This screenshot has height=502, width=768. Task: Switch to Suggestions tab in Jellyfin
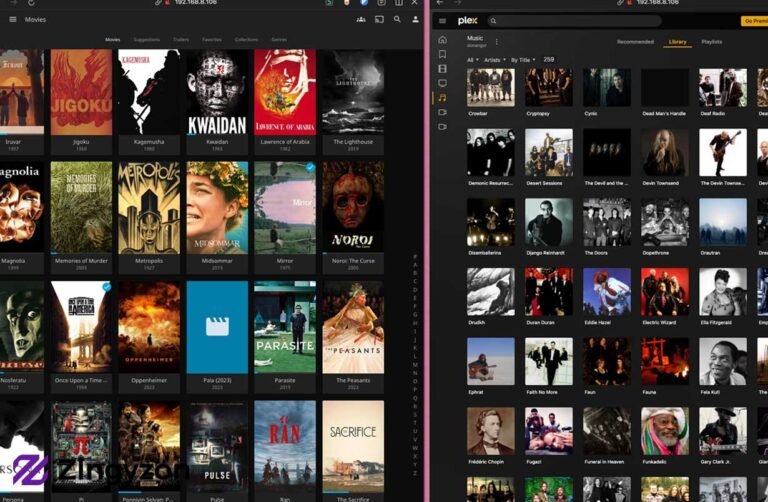(146, 40)
